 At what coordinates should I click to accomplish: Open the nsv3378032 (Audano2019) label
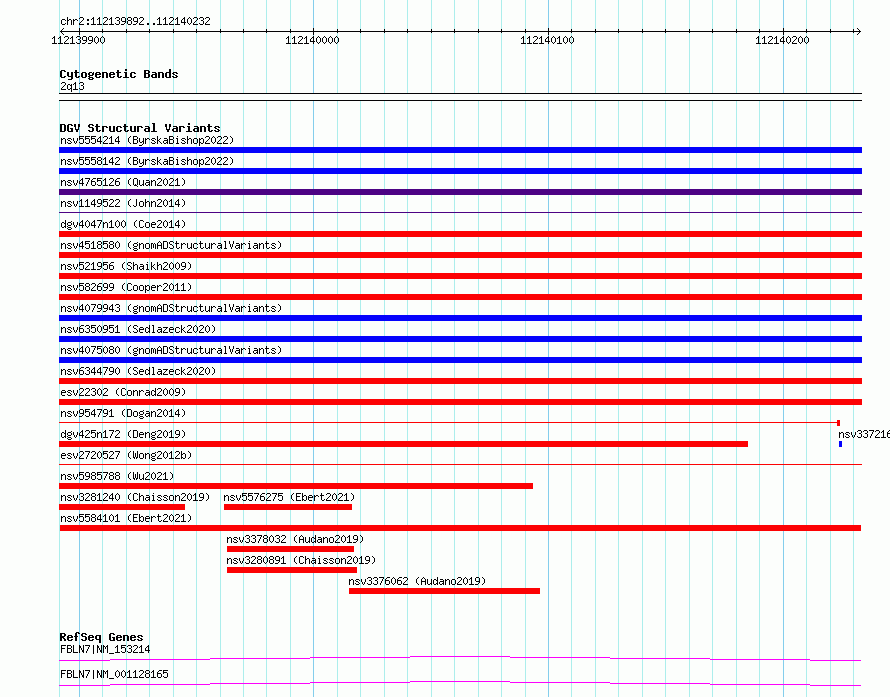coord(295,539)
